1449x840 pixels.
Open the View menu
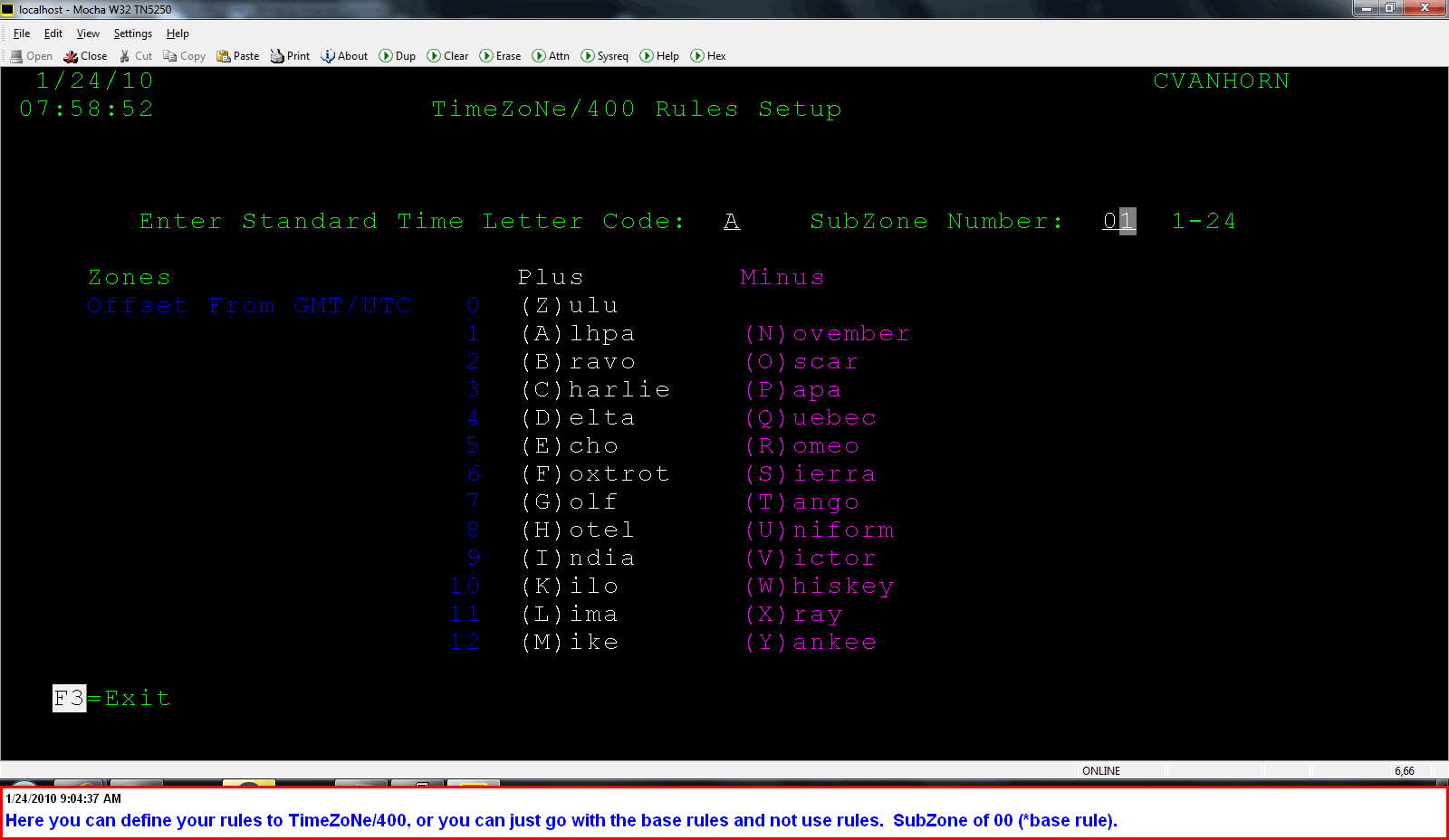[x=87, y=33]
